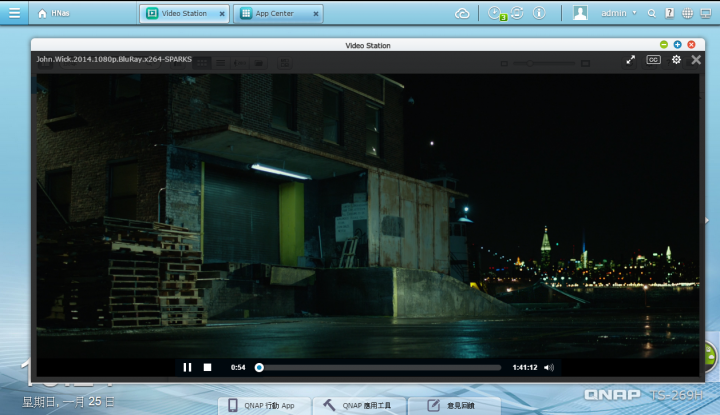Image resolution: width=720 pixels, height=415 pixels.
Task: Close the Video Station taskbar tab
Action: (222, 14)
